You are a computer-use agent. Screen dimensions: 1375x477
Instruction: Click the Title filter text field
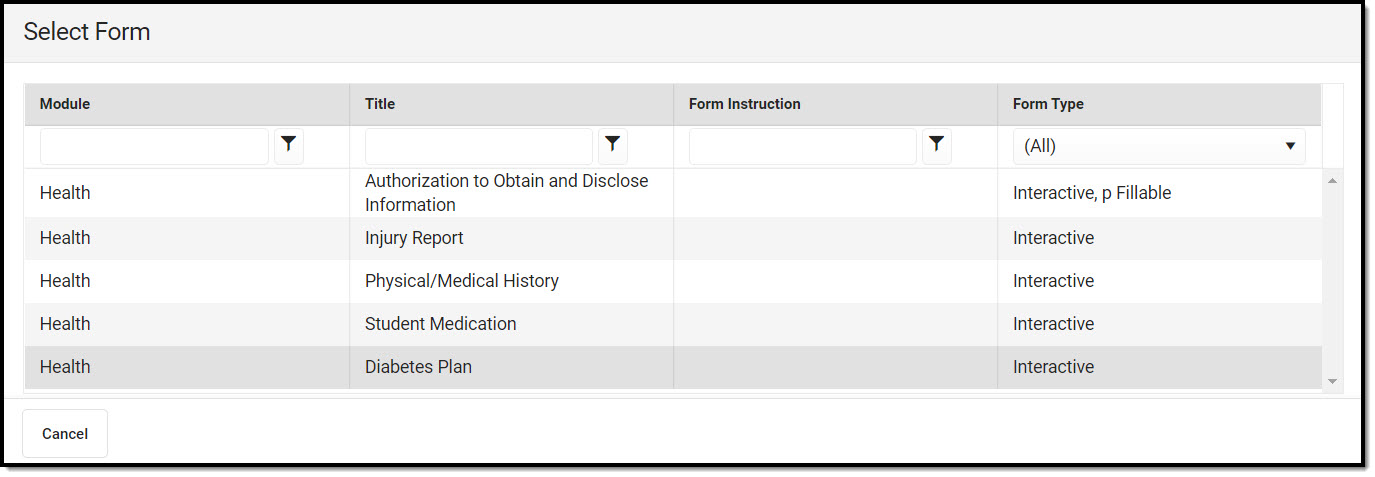click(478, 146)
